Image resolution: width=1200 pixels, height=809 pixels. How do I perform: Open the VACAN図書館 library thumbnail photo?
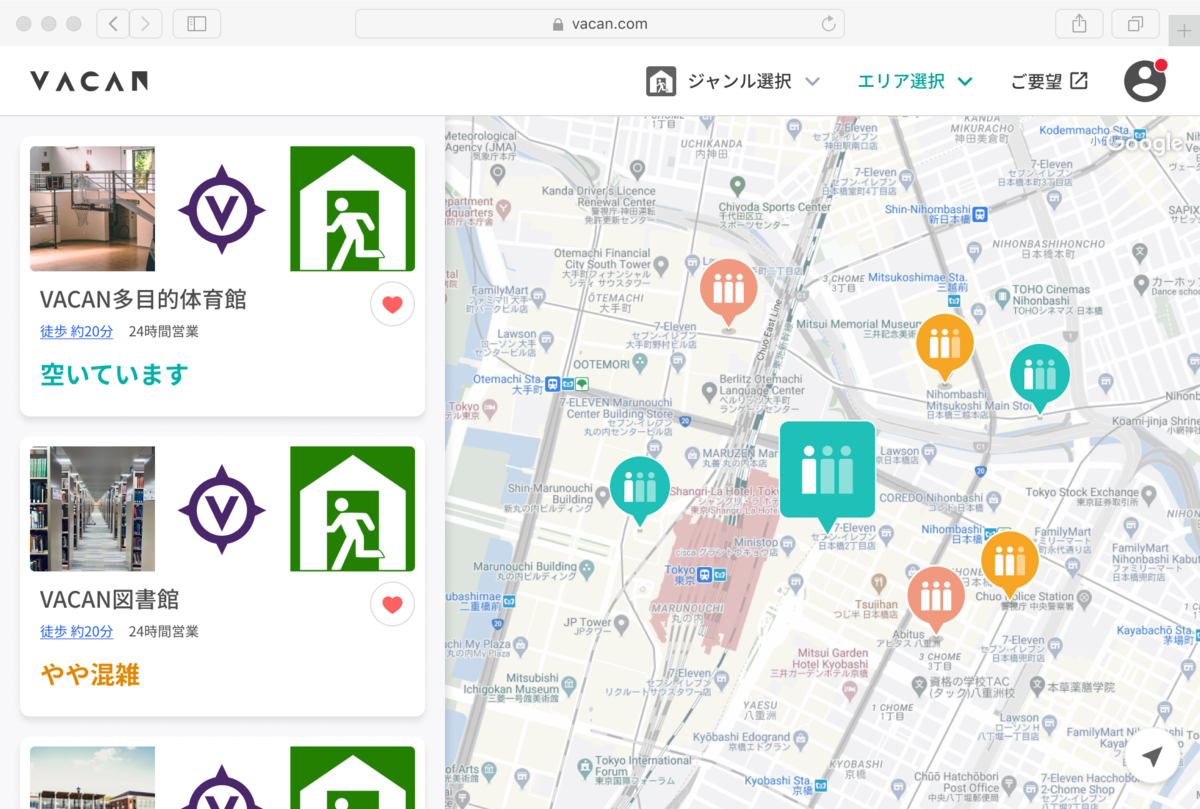[x=92, y=509]
